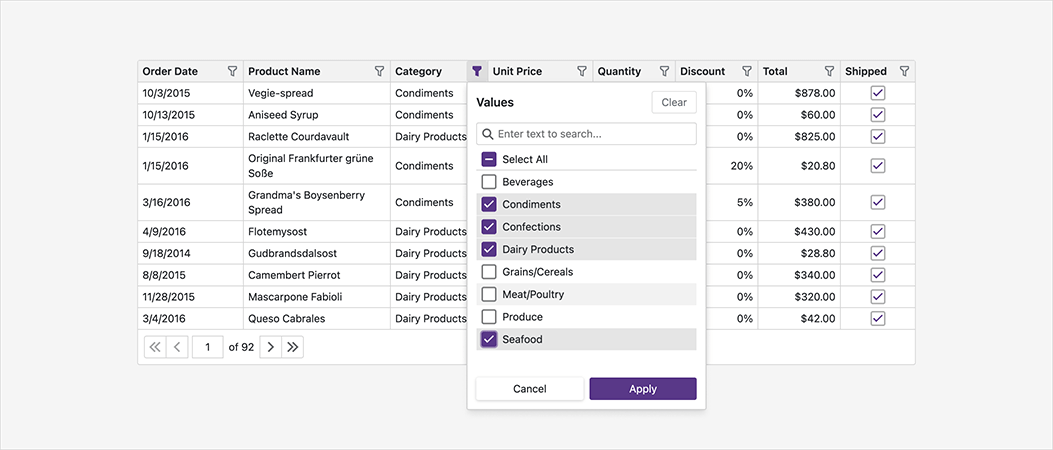Go to the first page

pyautogui.click(x=155, y=347)
